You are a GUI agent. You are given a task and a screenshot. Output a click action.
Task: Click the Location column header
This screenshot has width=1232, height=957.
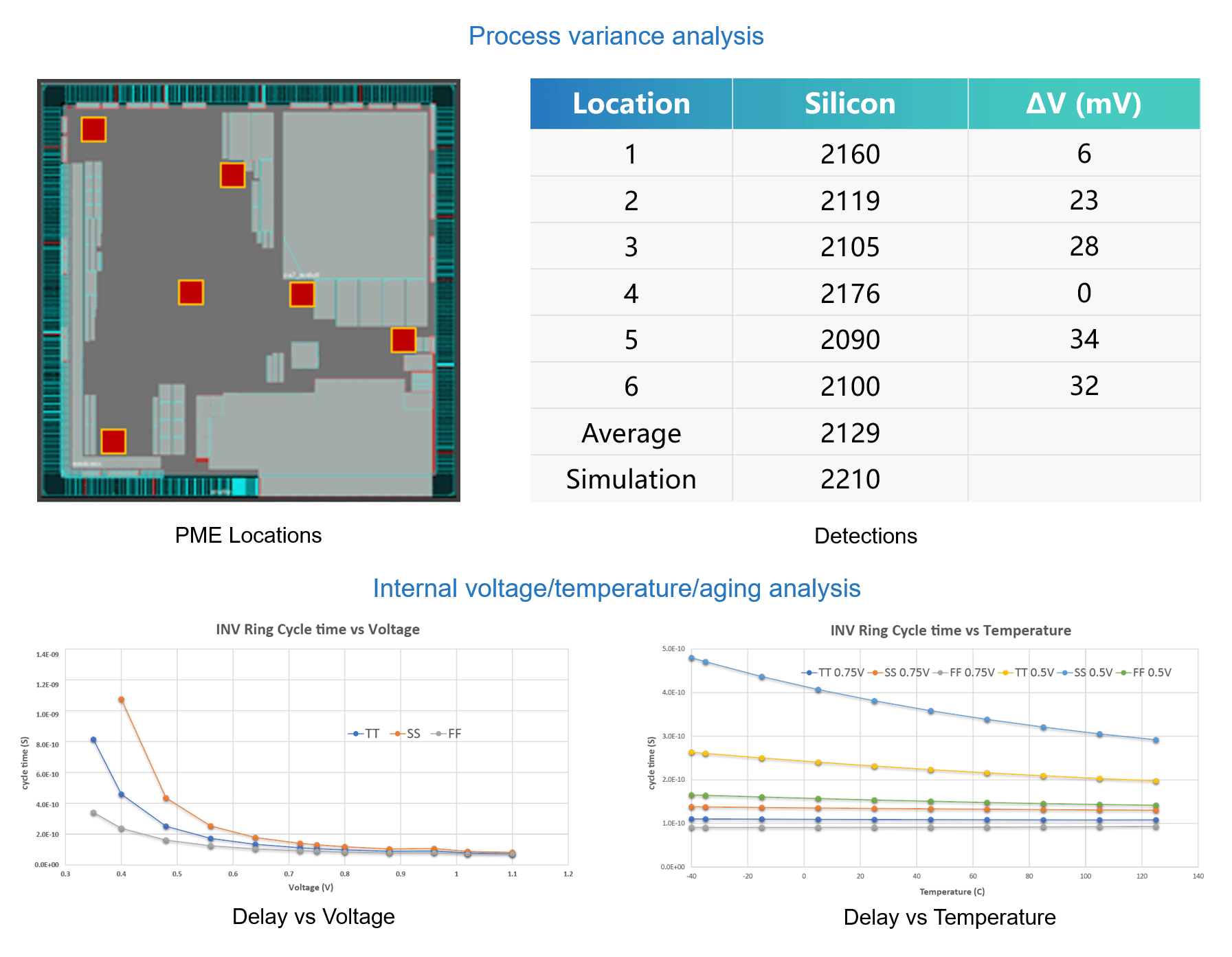click(x=631, y=104)
